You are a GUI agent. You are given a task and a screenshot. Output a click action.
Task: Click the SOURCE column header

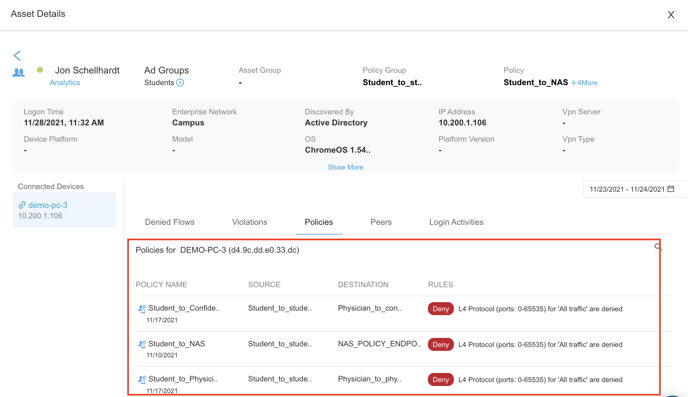[264, 284]
